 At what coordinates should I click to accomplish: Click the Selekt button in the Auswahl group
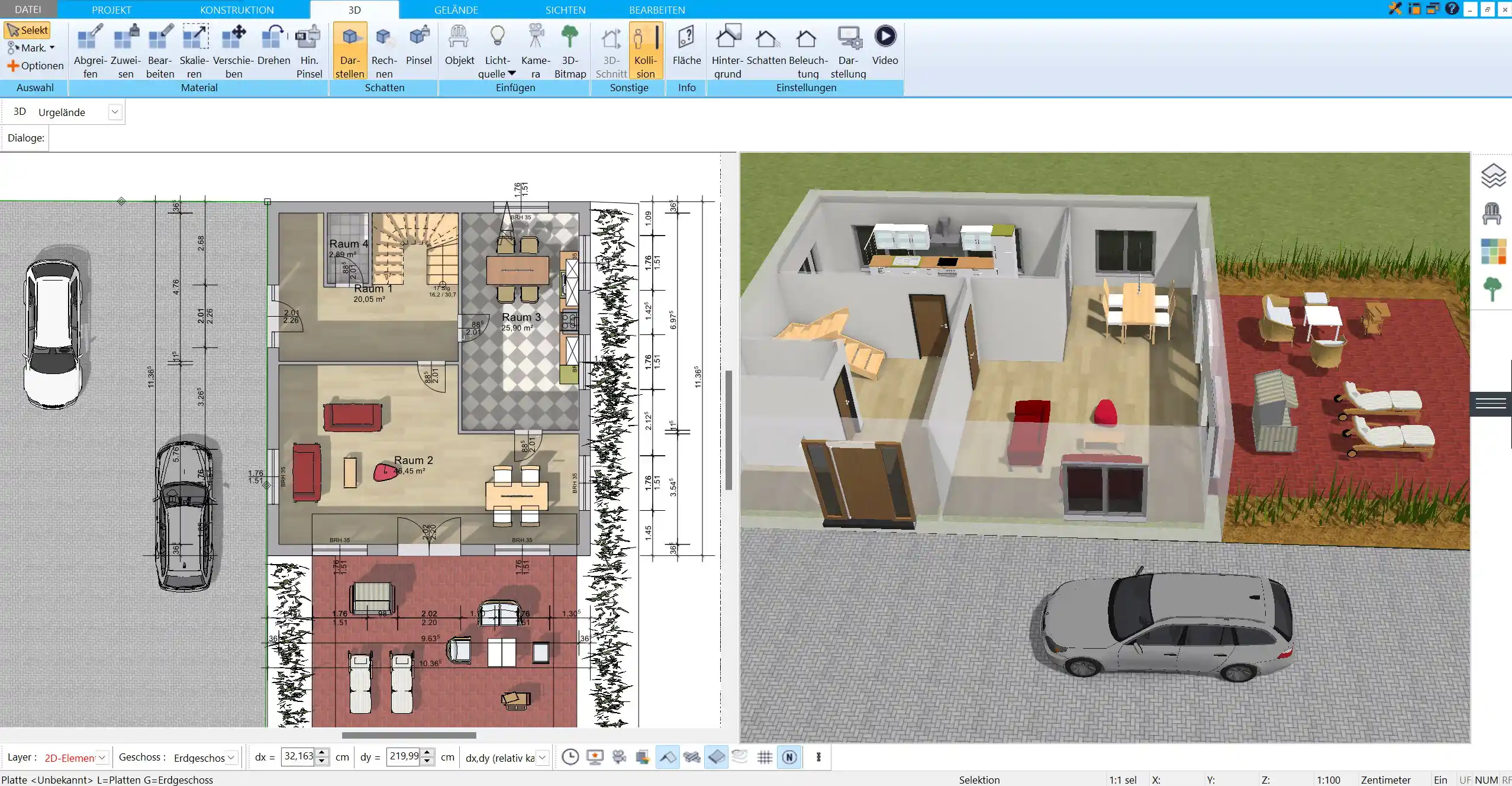pos(27,29)
